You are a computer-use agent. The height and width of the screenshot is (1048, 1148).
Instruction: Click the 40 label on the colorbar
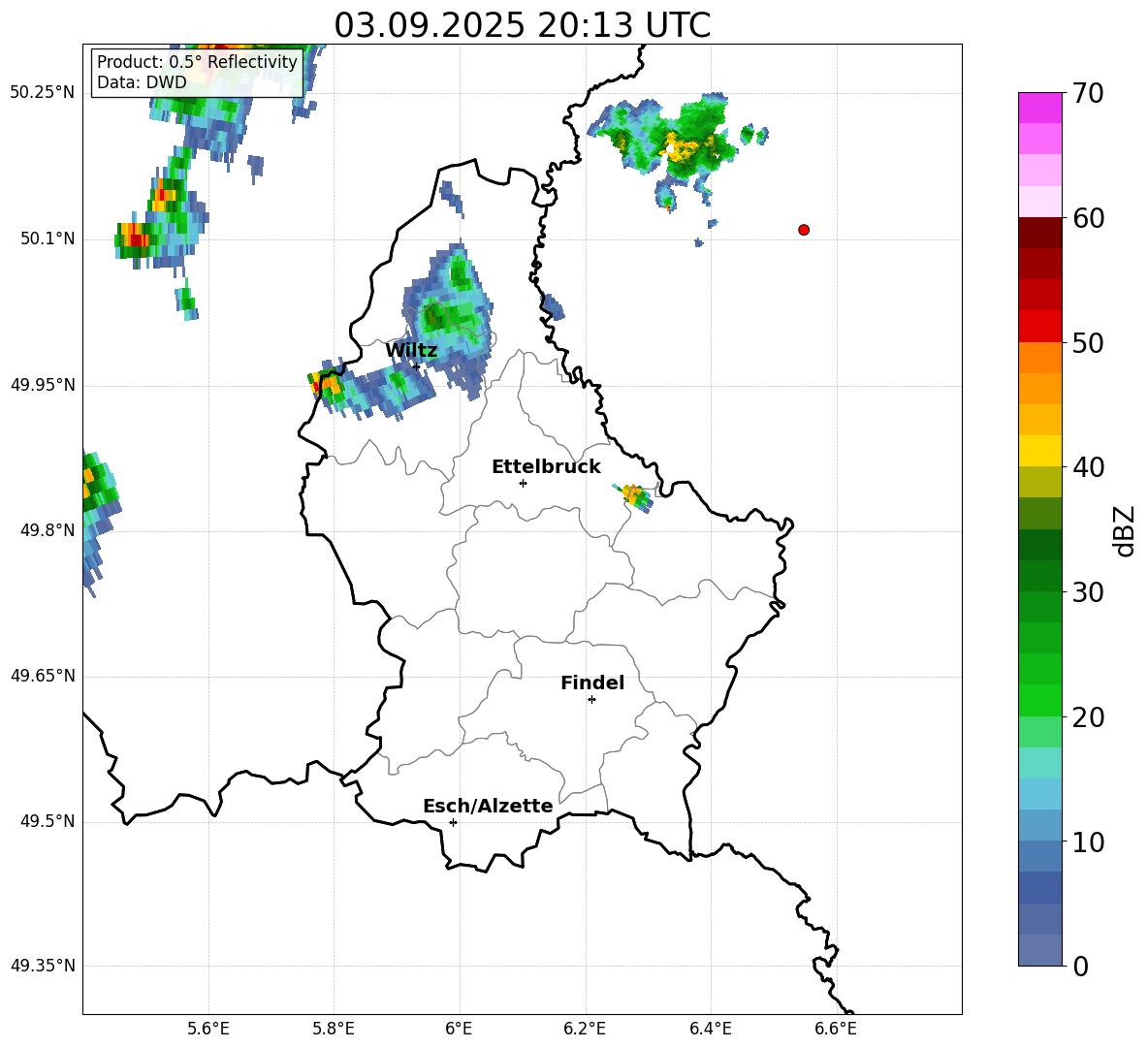pyautogui.click(x=1088, y=467)
